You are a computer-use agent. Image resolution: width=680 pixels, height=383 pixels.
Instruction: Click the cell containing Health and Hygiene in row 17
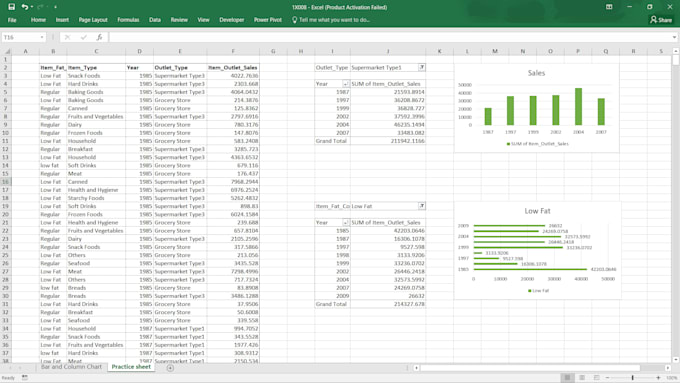pyautogui.click(x=96, y=190)
